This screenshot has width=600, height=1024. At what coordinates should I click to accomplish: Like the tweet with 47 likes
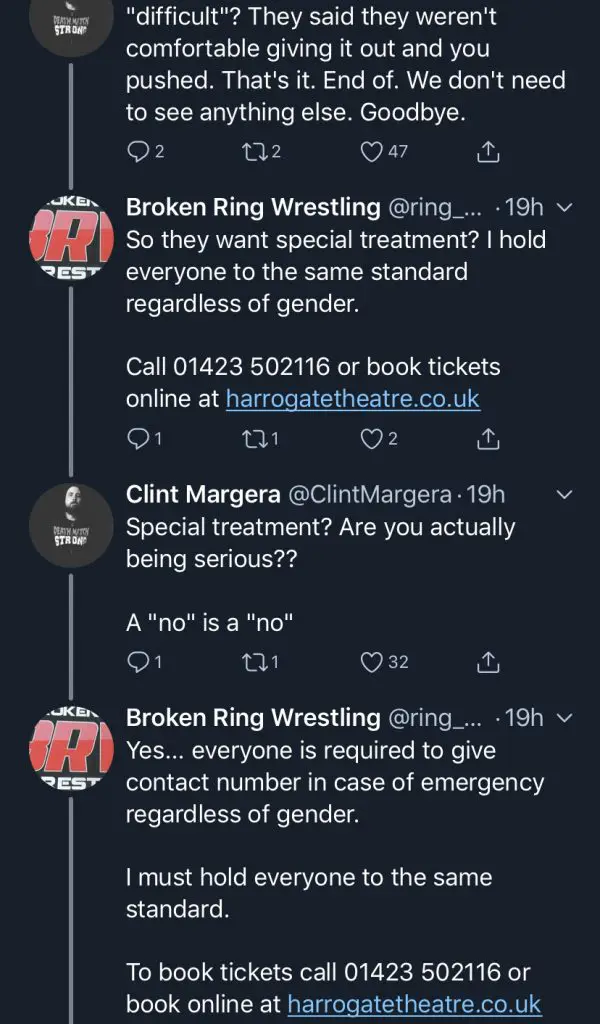pyautogui.click(x=372, y=151)
